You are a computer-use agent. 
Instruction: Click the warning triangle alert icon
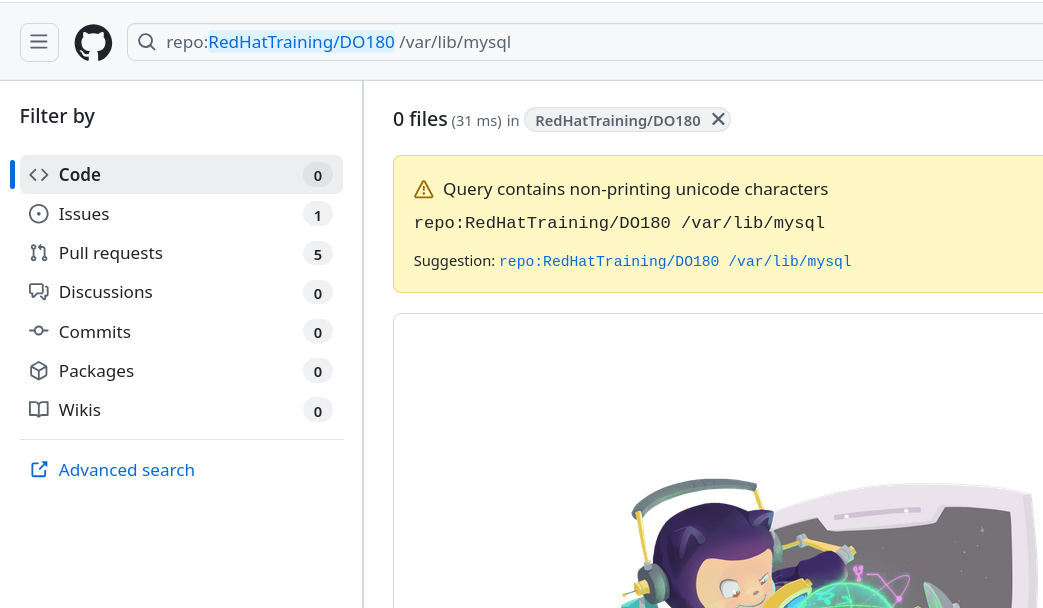[x=424, y=189]
